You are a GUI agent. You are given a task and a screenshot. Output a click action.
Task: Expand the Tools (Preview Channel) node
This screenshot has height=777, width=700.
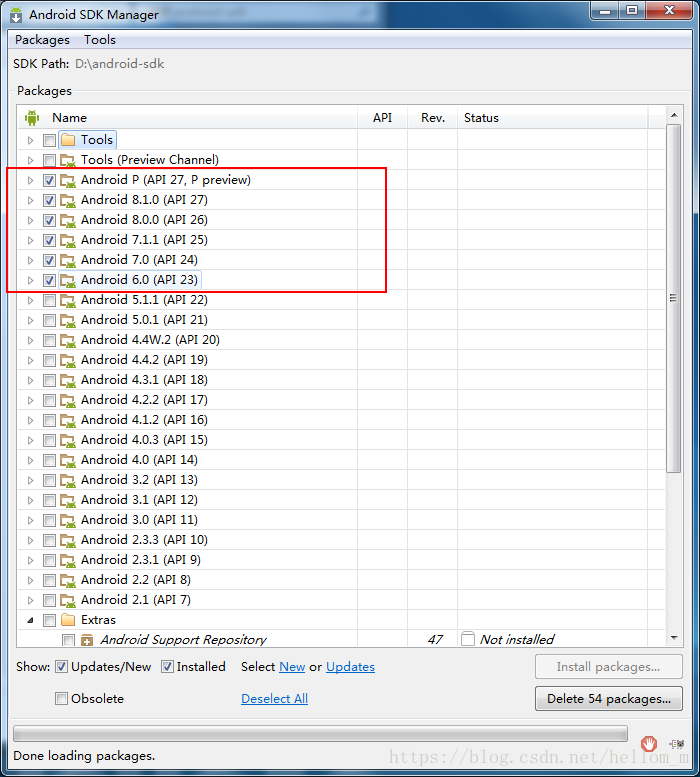[30, 160]
